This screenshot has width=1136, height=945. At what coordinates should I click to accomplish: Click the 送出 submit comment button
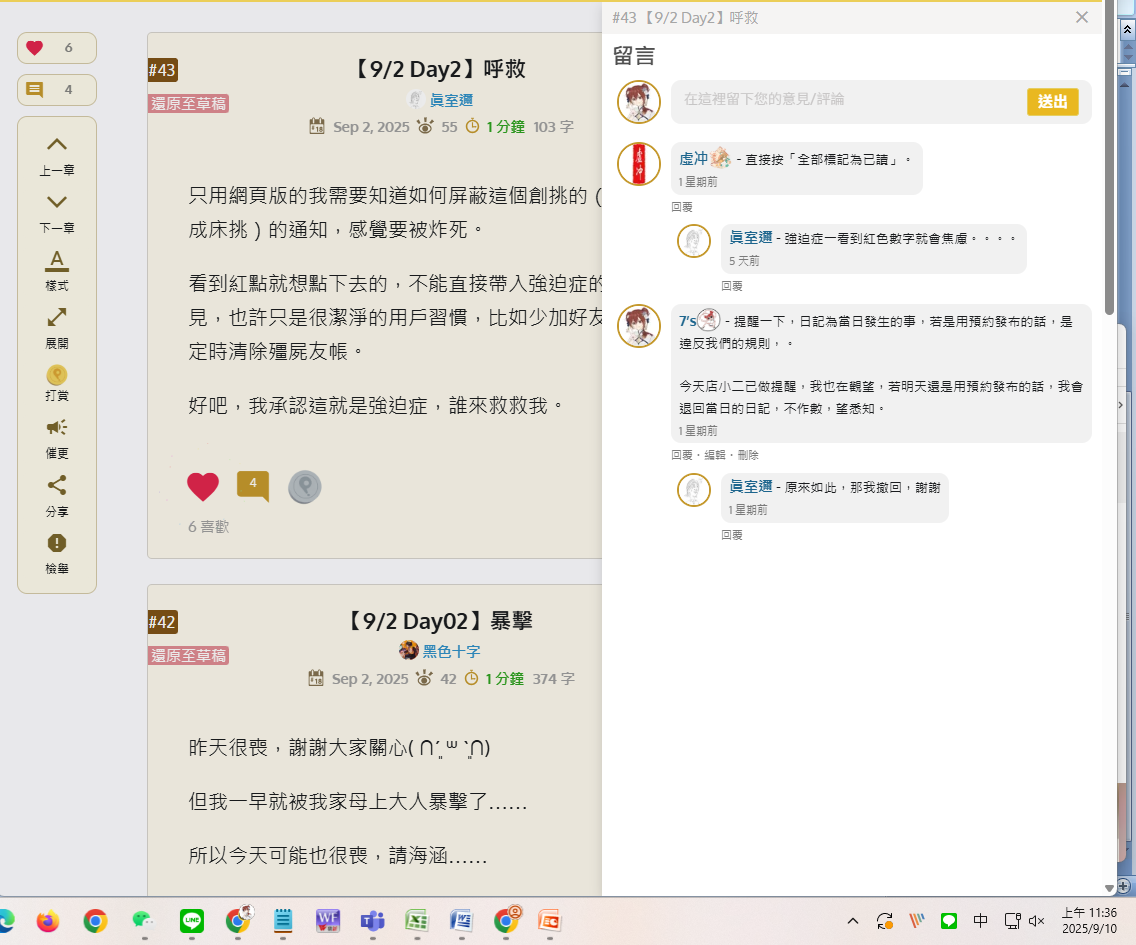pos(1052,101)
